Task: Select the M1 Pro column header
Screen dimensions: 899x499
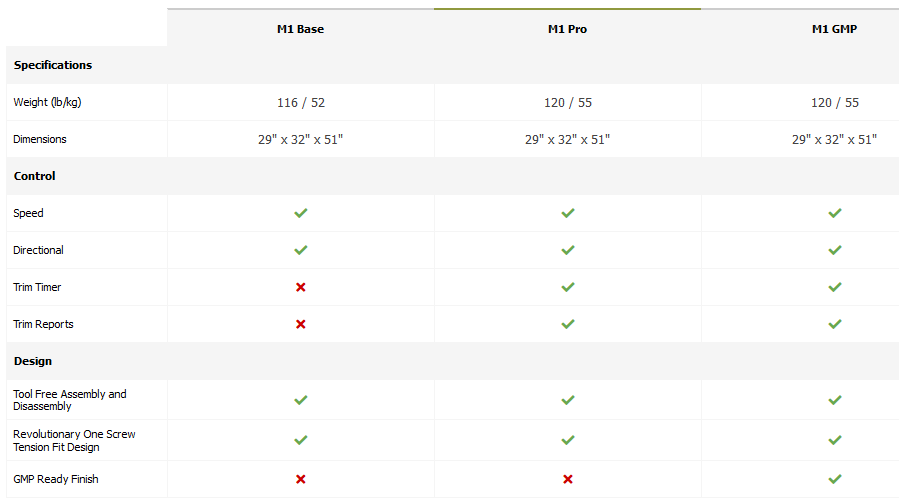Action: [x=567, y=29]
